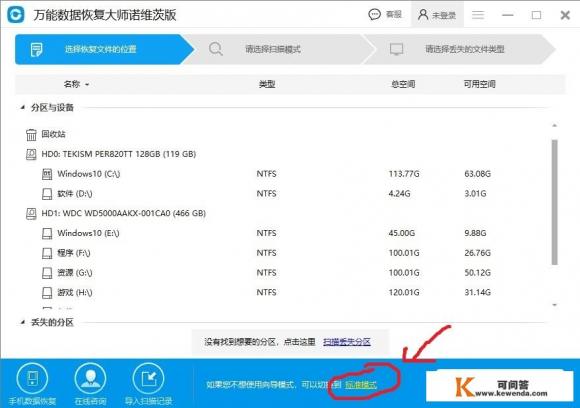The image size is (580, 408).
Task: Click scrollbar up arrow of partition list
Action: tap(554, 126)
